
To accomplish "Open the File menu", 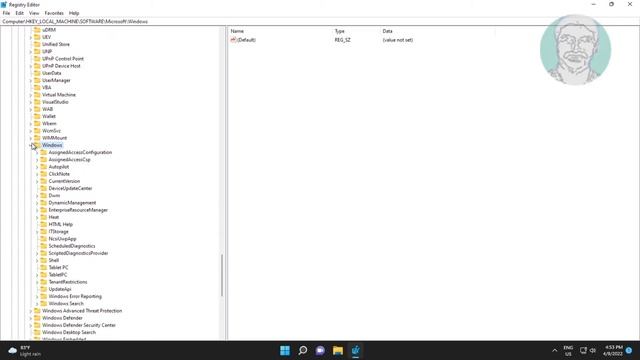I will click(6, 13).
